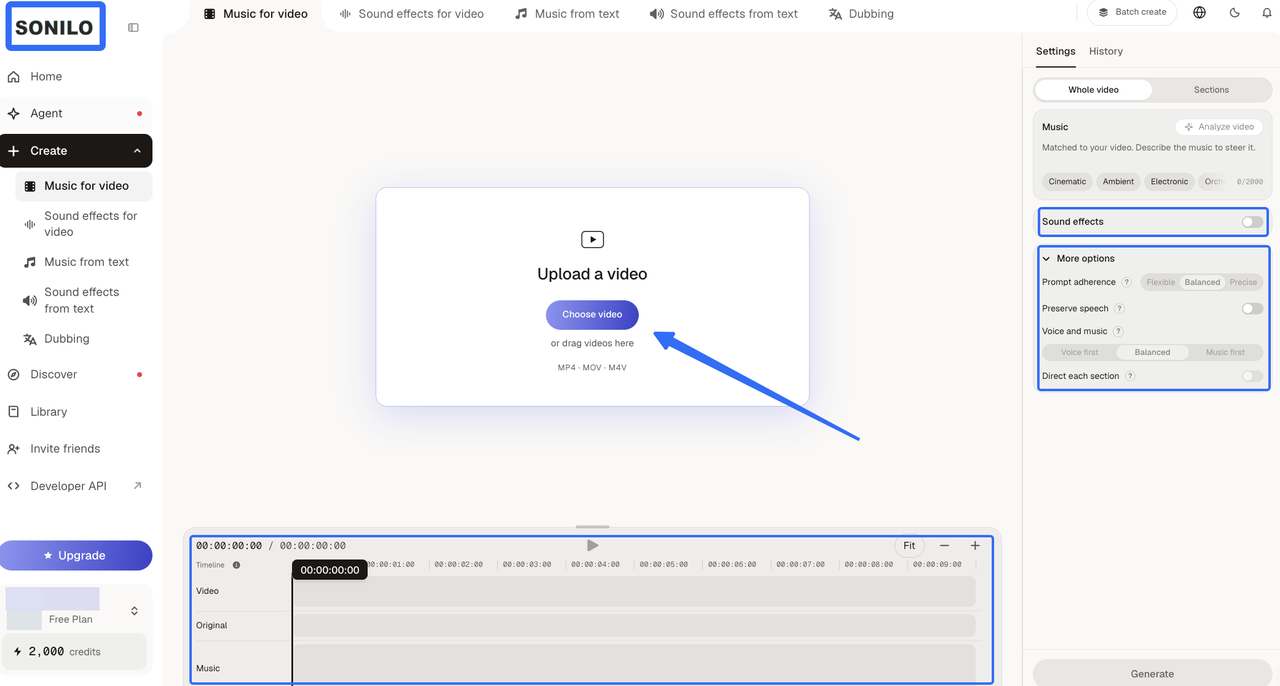Click the Batch create stack icon
1280x686 pixels.
(x=1104, y=13)
